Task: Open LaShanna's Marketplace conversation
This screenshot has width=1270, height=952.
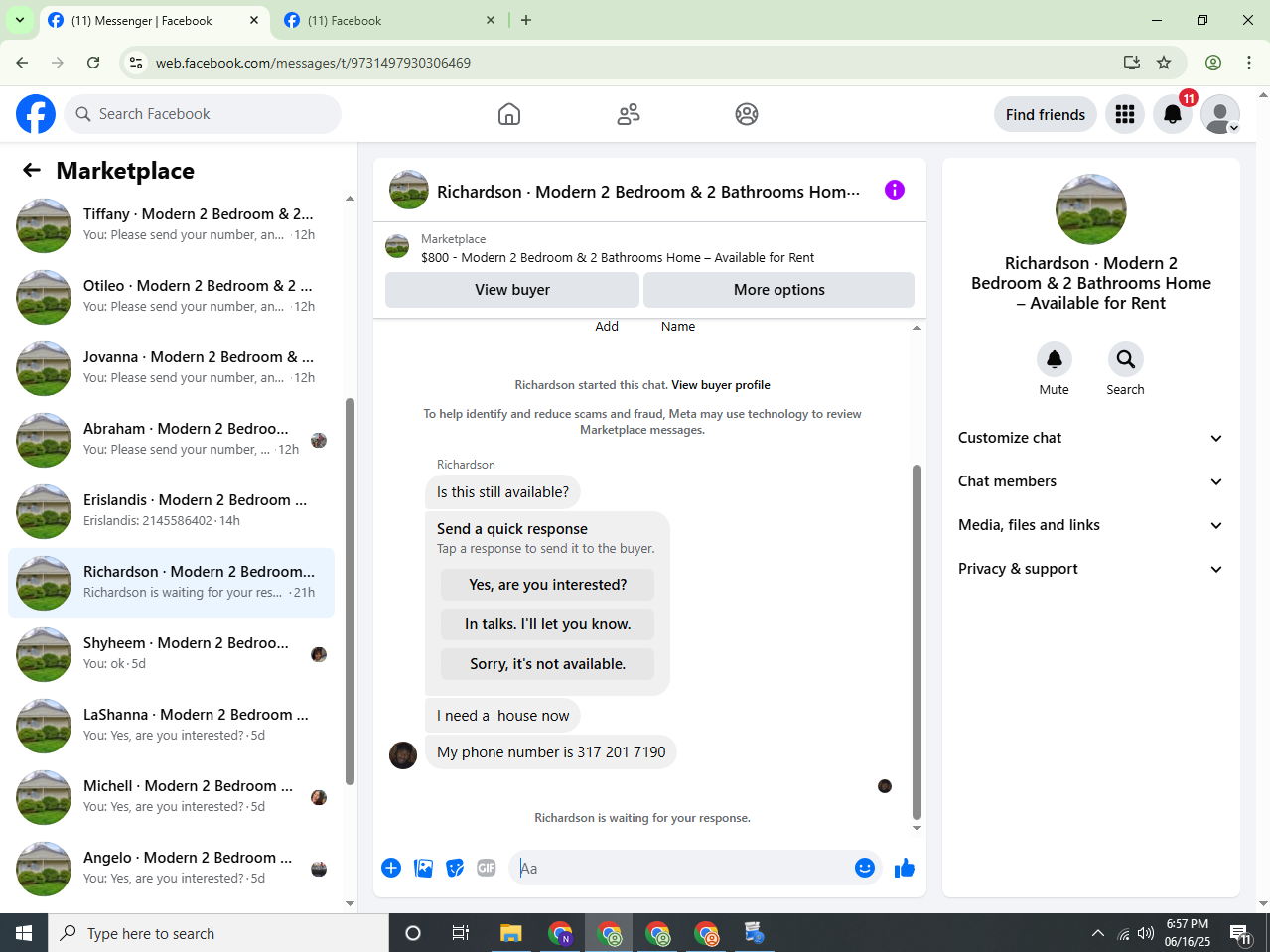Action: 171,725
